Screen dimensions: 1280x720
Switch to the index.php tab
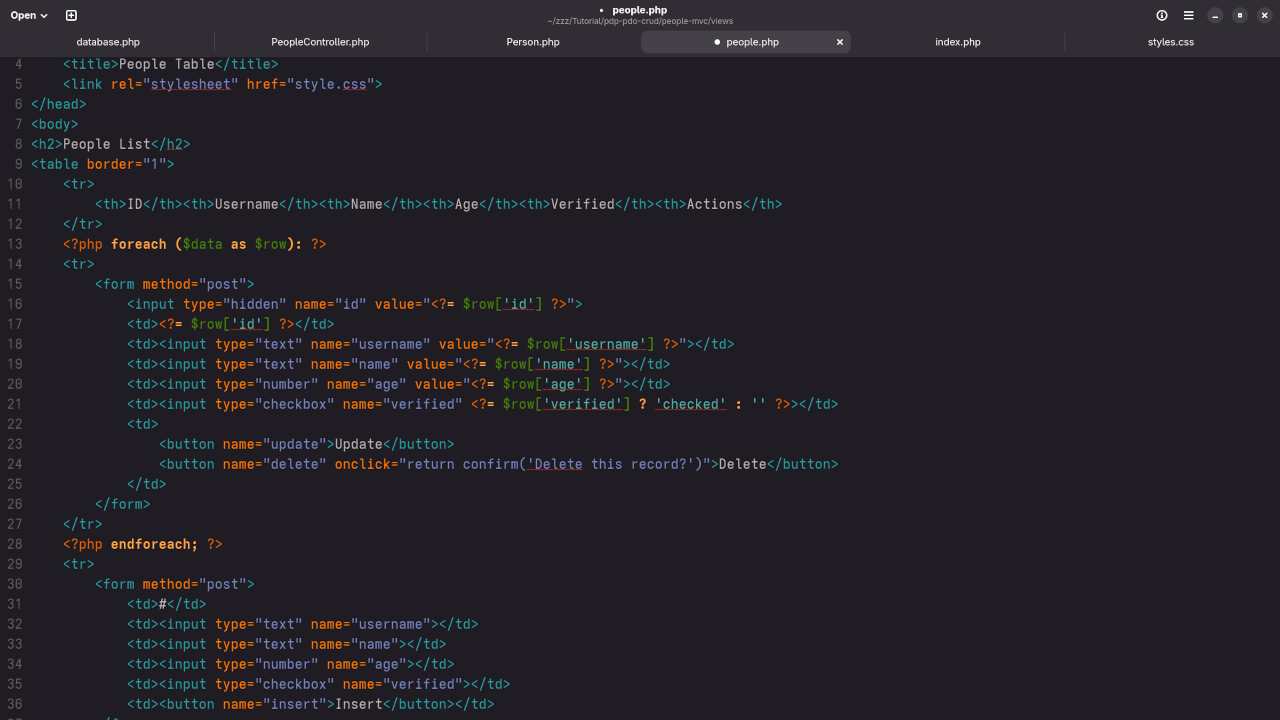(958, 42)
